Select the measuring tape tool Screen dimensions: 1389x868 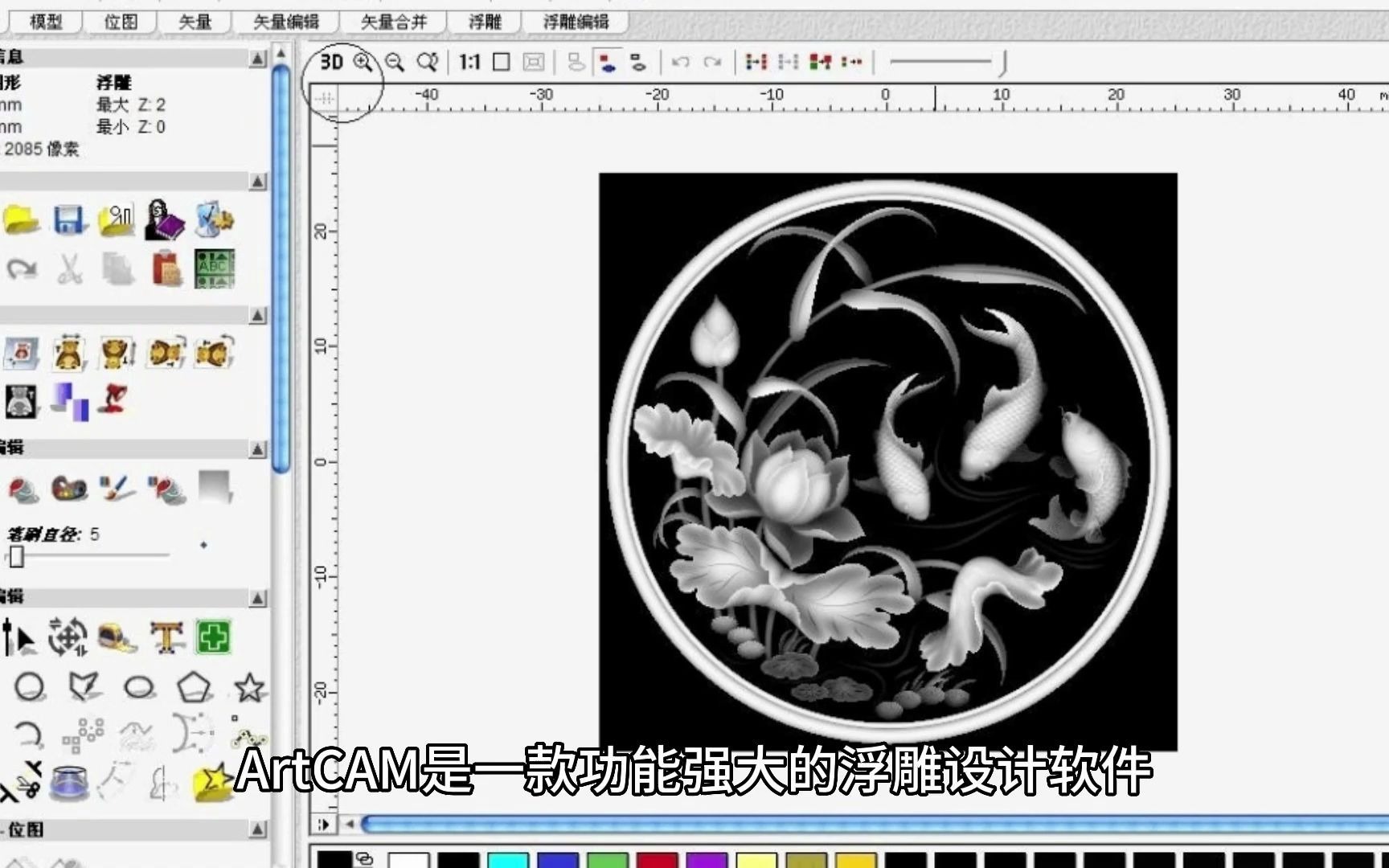pyautogui.click(x=113, y=637)
